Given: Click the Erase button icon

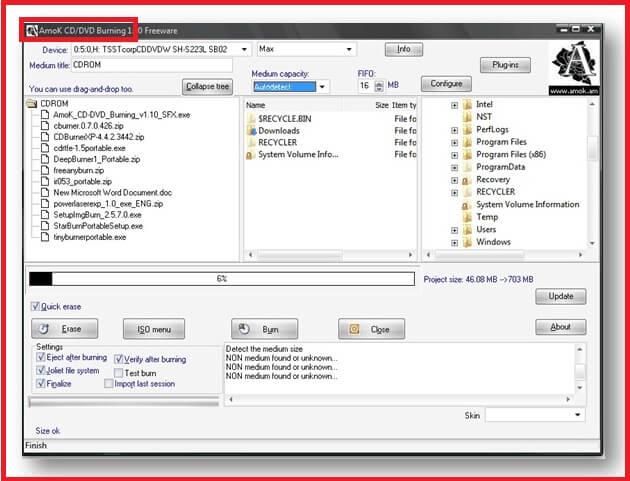Looking at the screenshot, I should pos(45,328).
